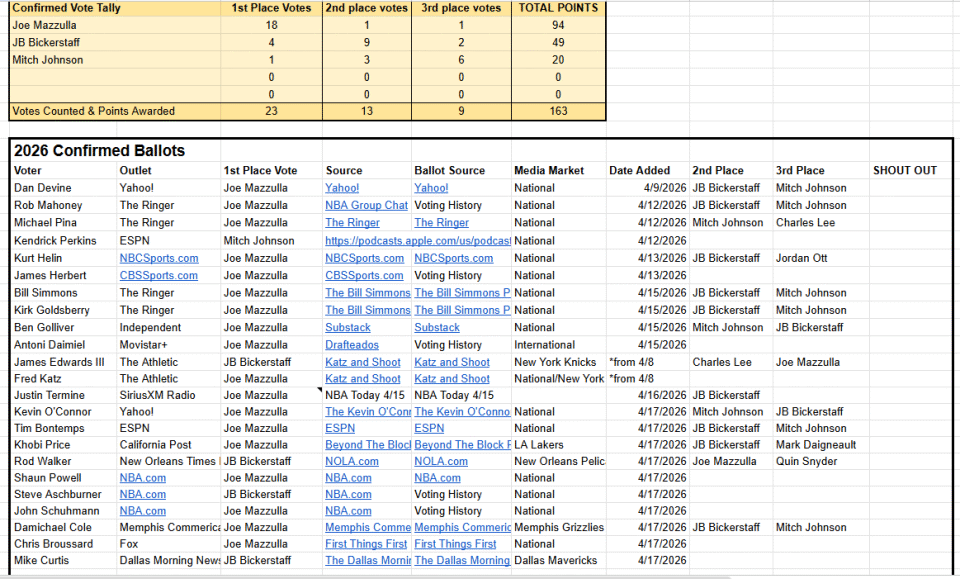Select Joe Mazzulla's total points cell 94
The height and width of the screenshot is (579, 960).
(558, 25)
